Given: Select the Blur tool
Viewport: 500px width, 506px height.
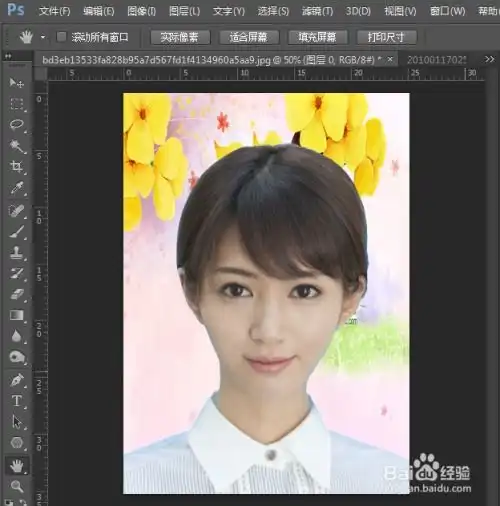Looking at the screenshot, I should tap(16, 336).
